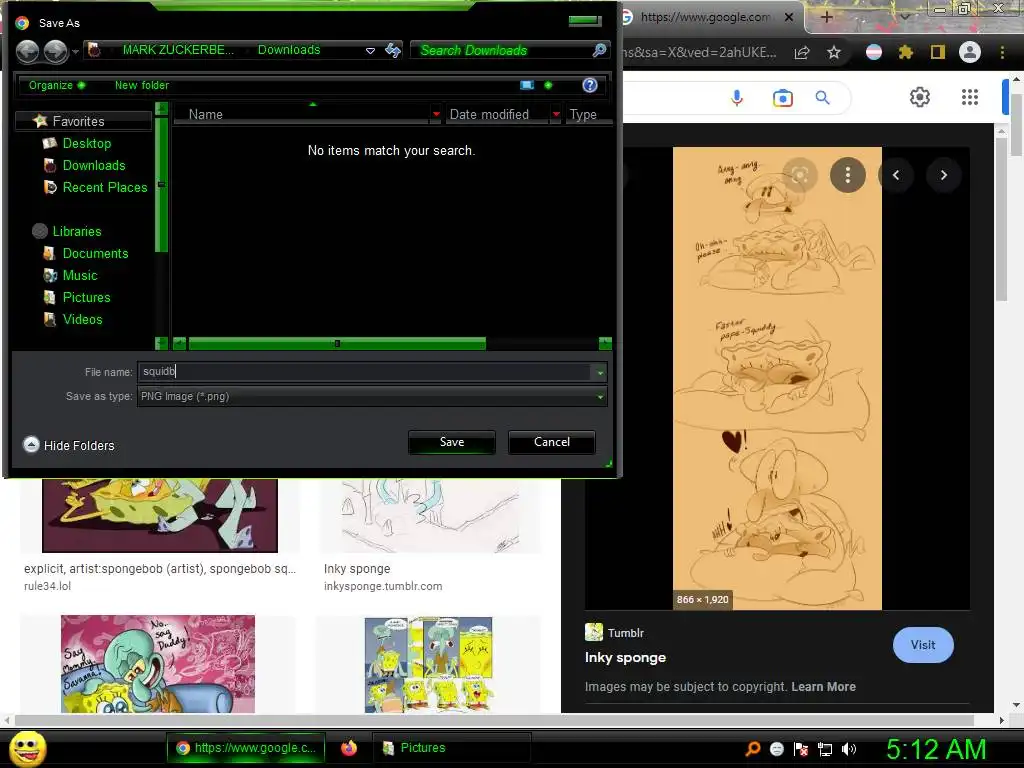The image size is (1024, 768).
Task: Open the Name column filter dropdown
Action: tap(436, 114)
